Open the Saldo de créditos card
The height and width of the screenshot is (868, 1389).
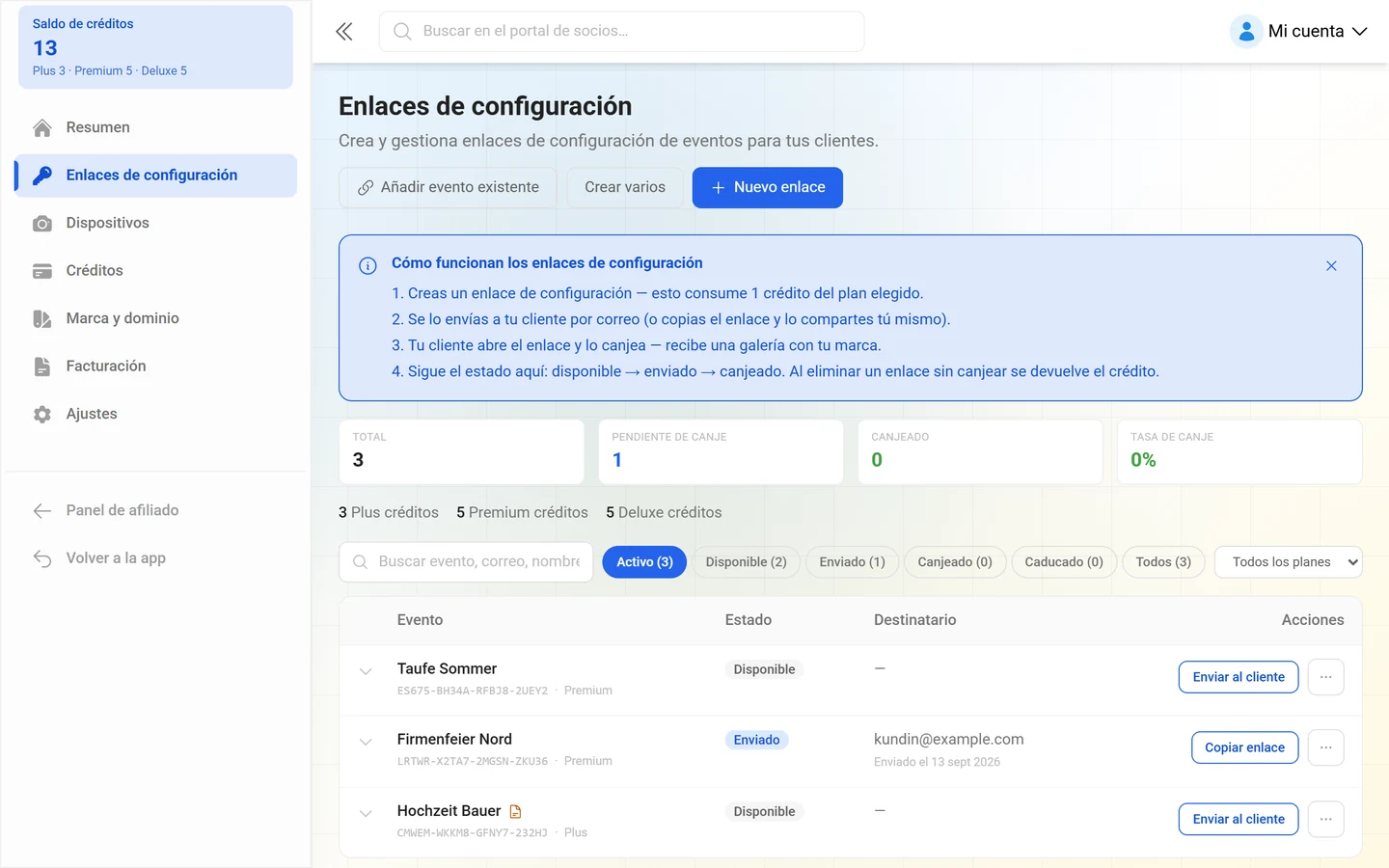click(156, 47)
